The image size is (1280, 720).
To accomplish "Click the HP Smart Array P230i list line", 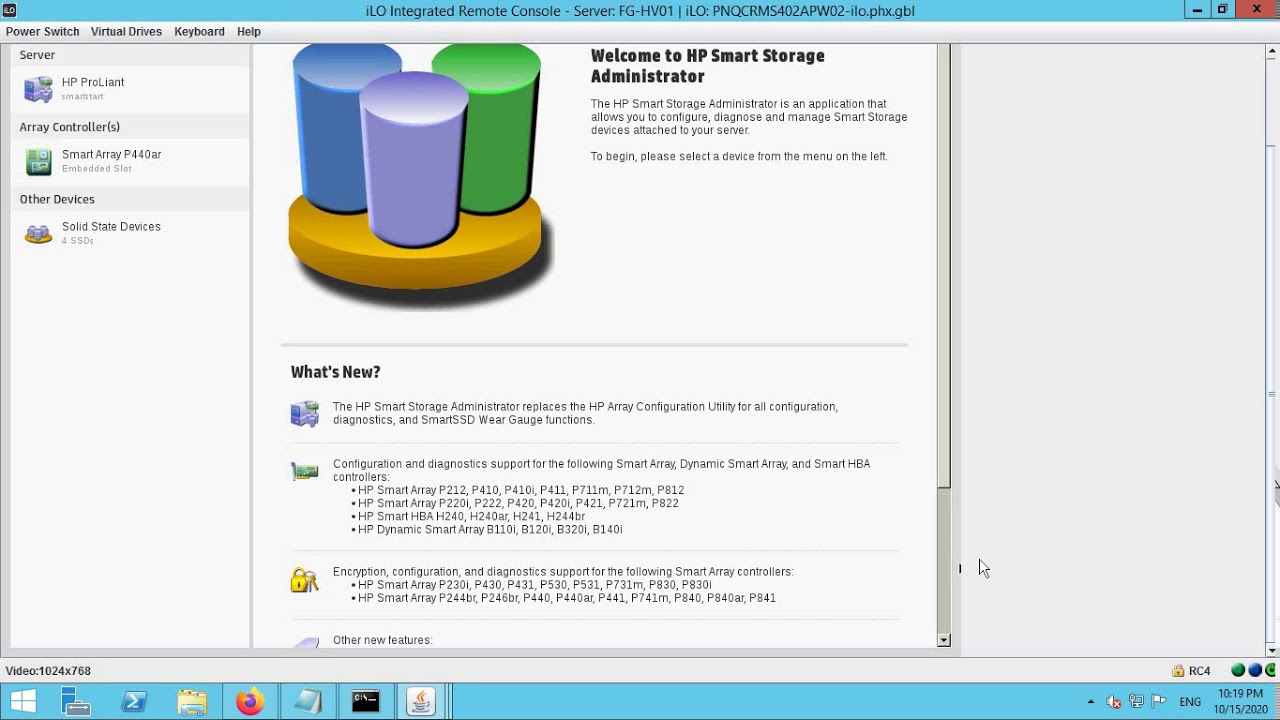I will coord(535,585).
